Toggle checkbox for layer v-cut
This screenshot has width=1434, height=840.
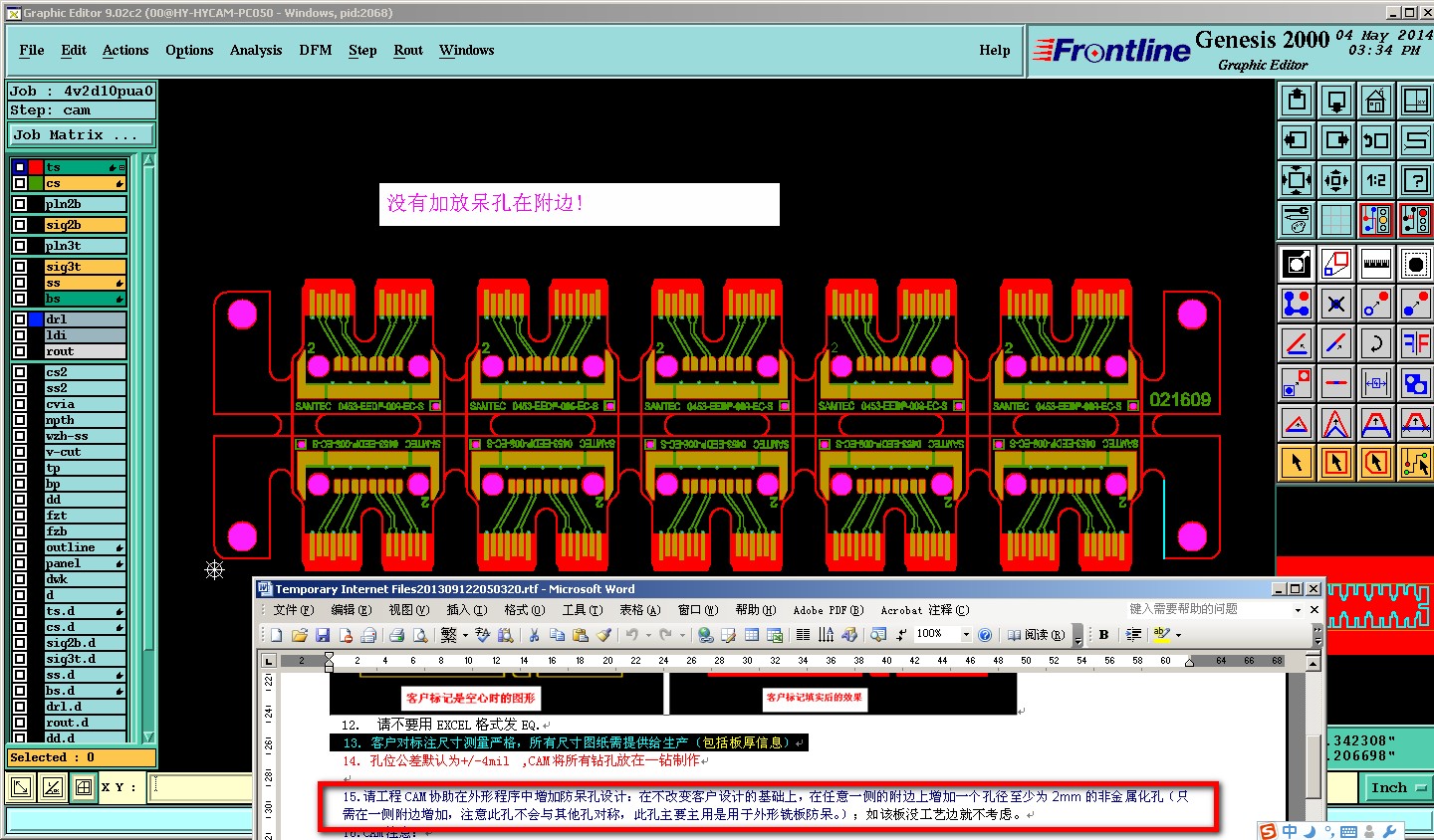pyautogui.click(x=20, y=452)
